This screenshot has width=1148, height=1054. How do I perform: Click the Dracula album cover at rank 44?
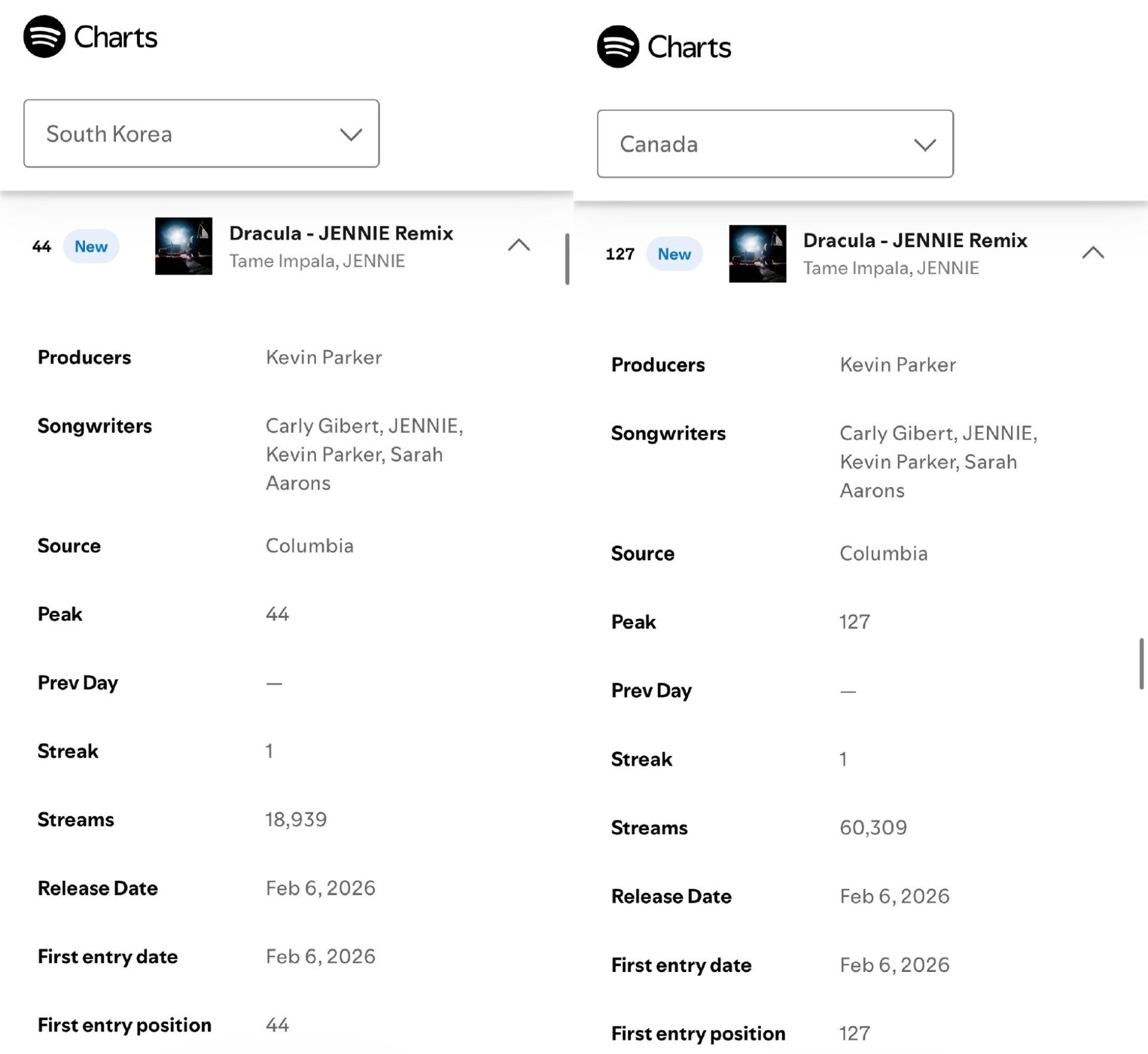point(184,246)
